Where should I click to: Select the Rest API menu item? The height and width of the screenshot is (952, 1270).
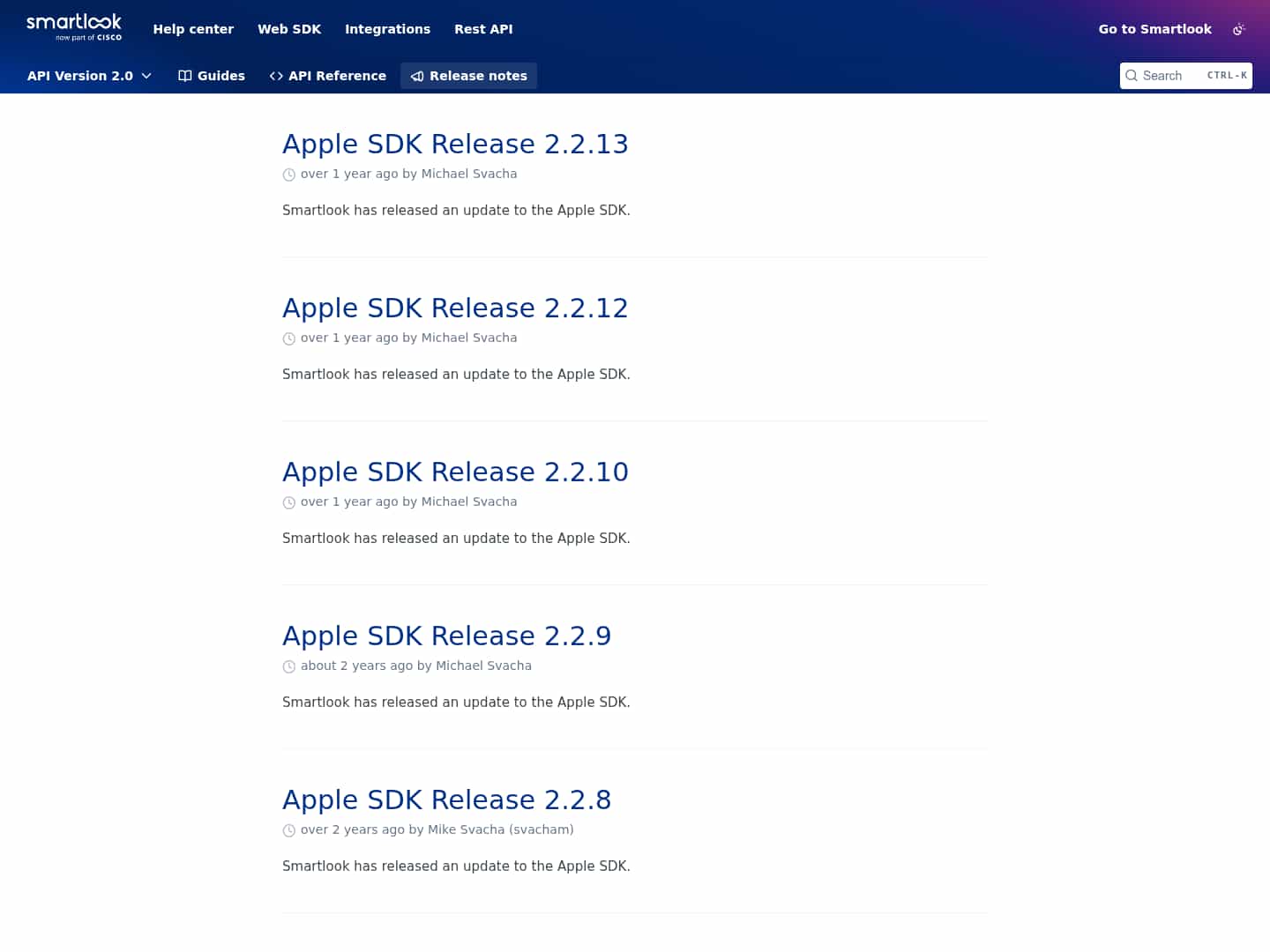point(483,29)
